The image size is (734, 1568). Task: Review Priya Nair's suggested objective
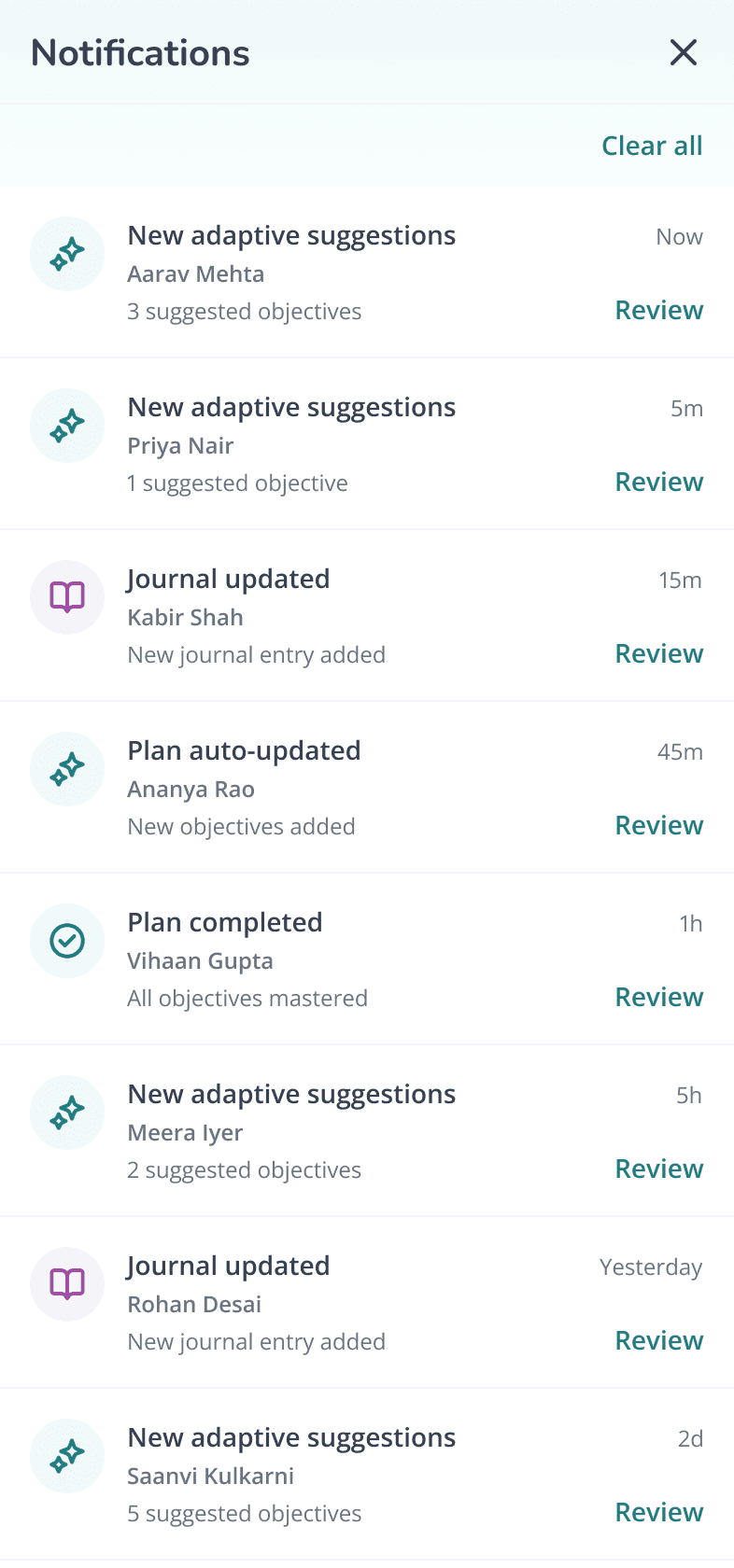click(658, 482)
